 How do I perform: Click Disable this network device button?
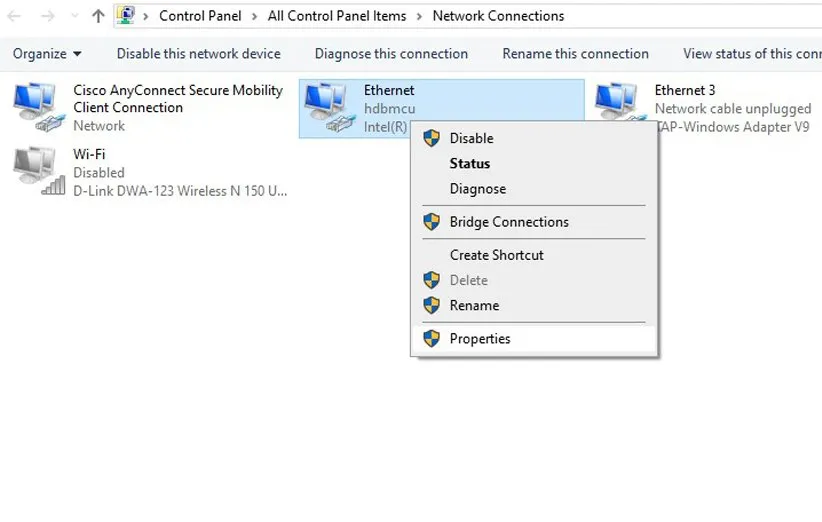pos(198,54)
